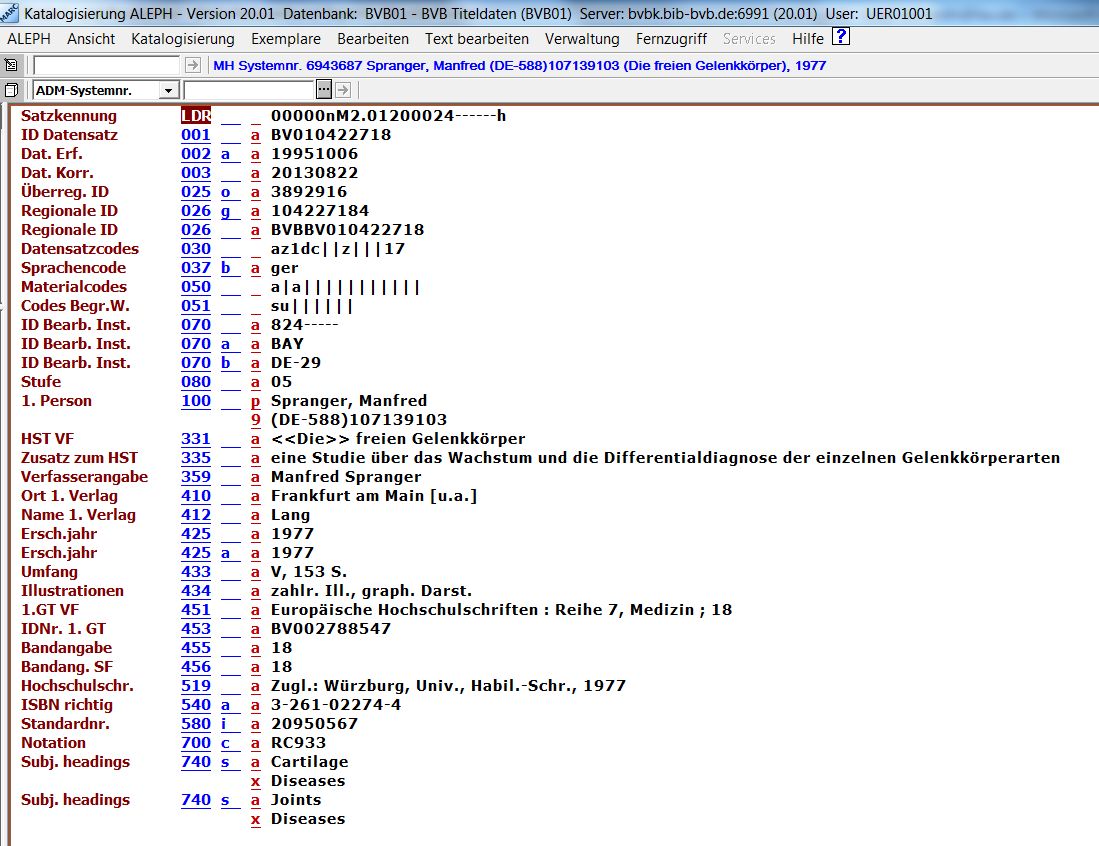
Task: Click the title text "<<Die>> freien Gelenkkörper"
Action: tap(397, 439)
